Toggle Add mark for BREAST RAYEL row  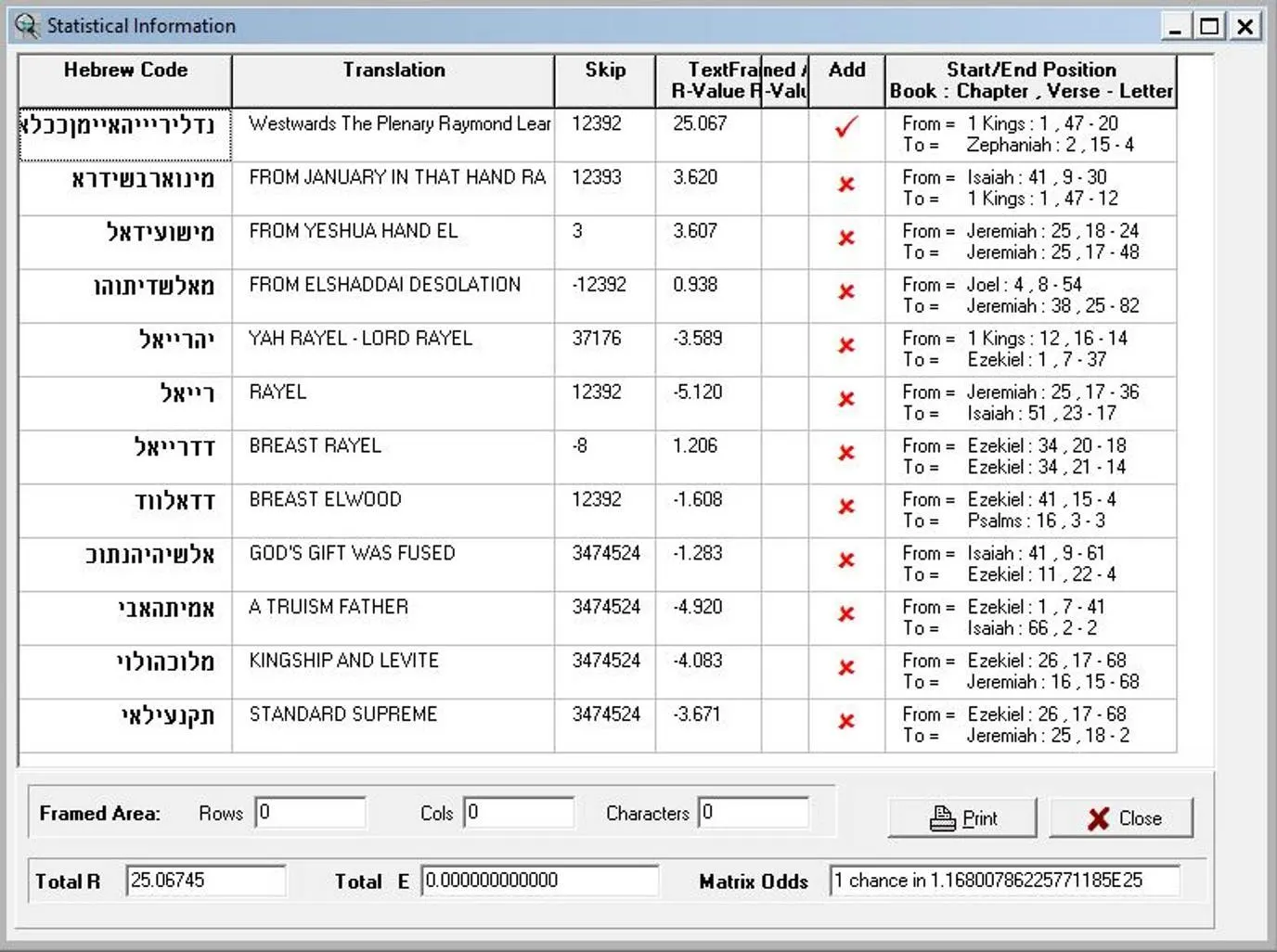tap(845, 454)
